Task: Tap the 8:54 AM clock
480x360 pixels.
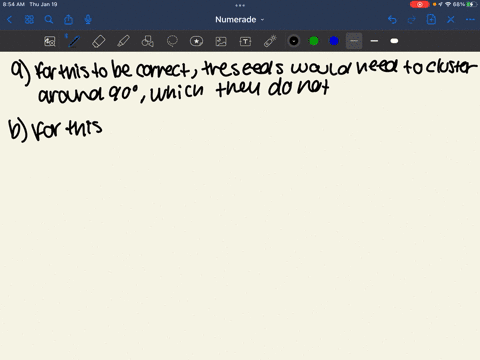Action: click(x=14, y=4)
